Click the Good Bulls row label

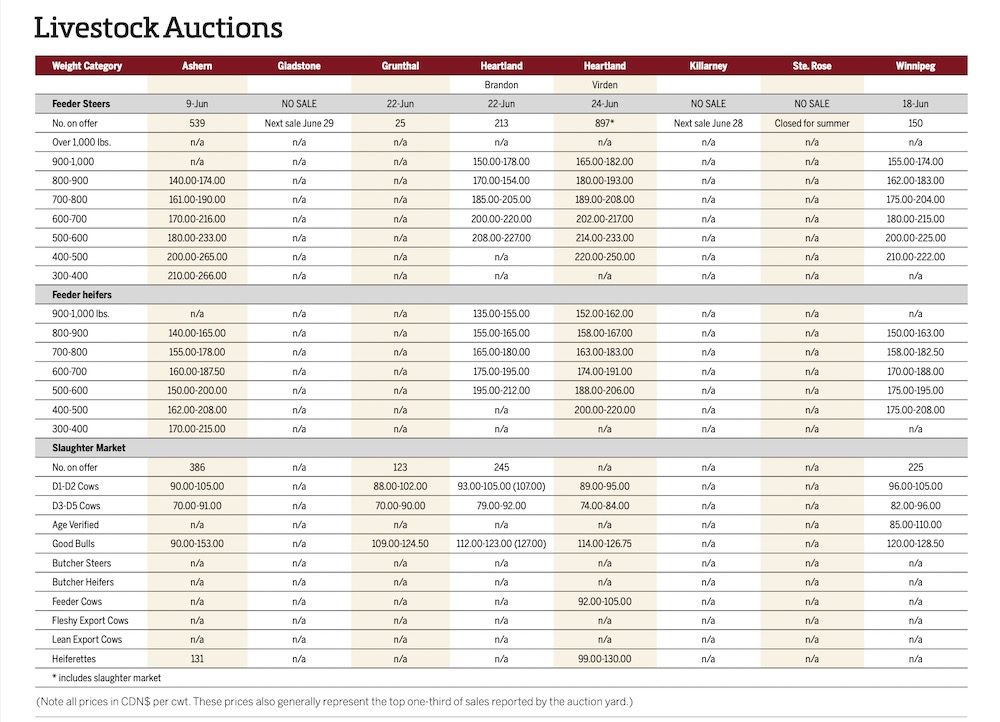click(78, 544)
